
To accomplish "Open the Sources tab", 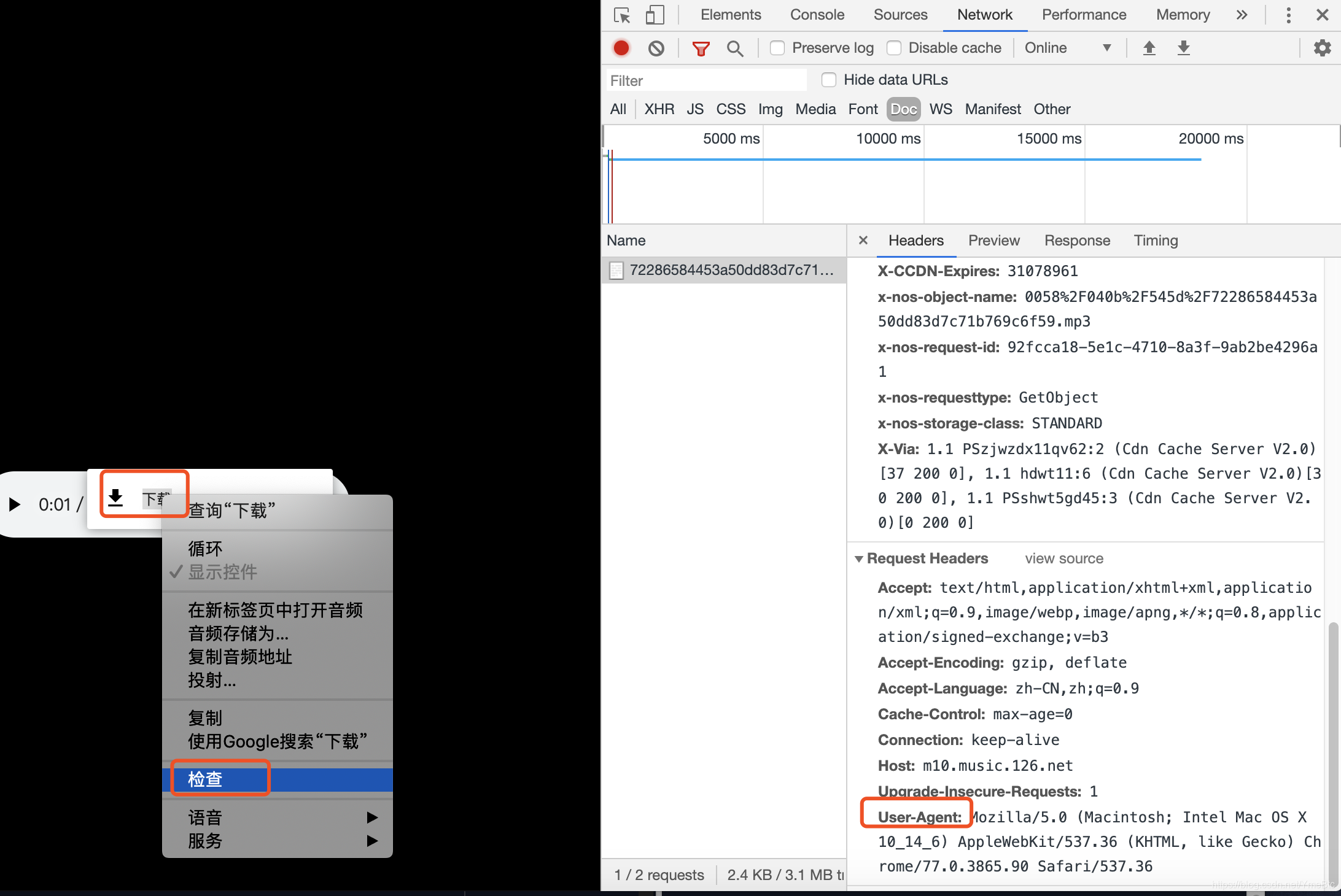I will point(900,15).
